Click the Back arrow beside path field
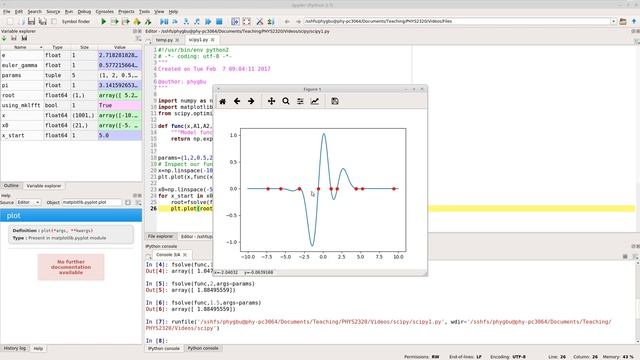This screenshot has width=640, height=360. 287,21
